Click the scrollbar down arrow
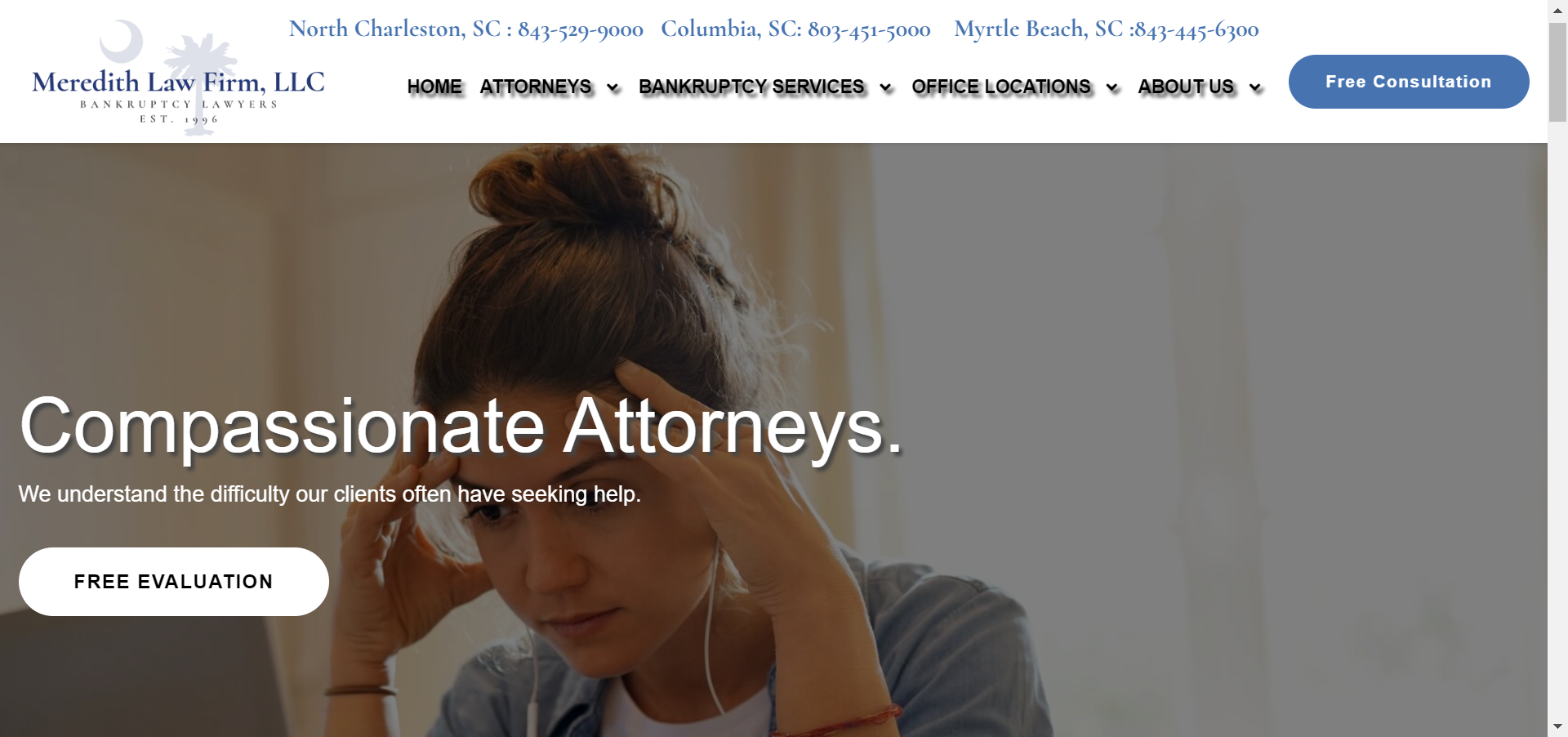This screenshot has width=1568, height=737. click(x=1557, y=726)
